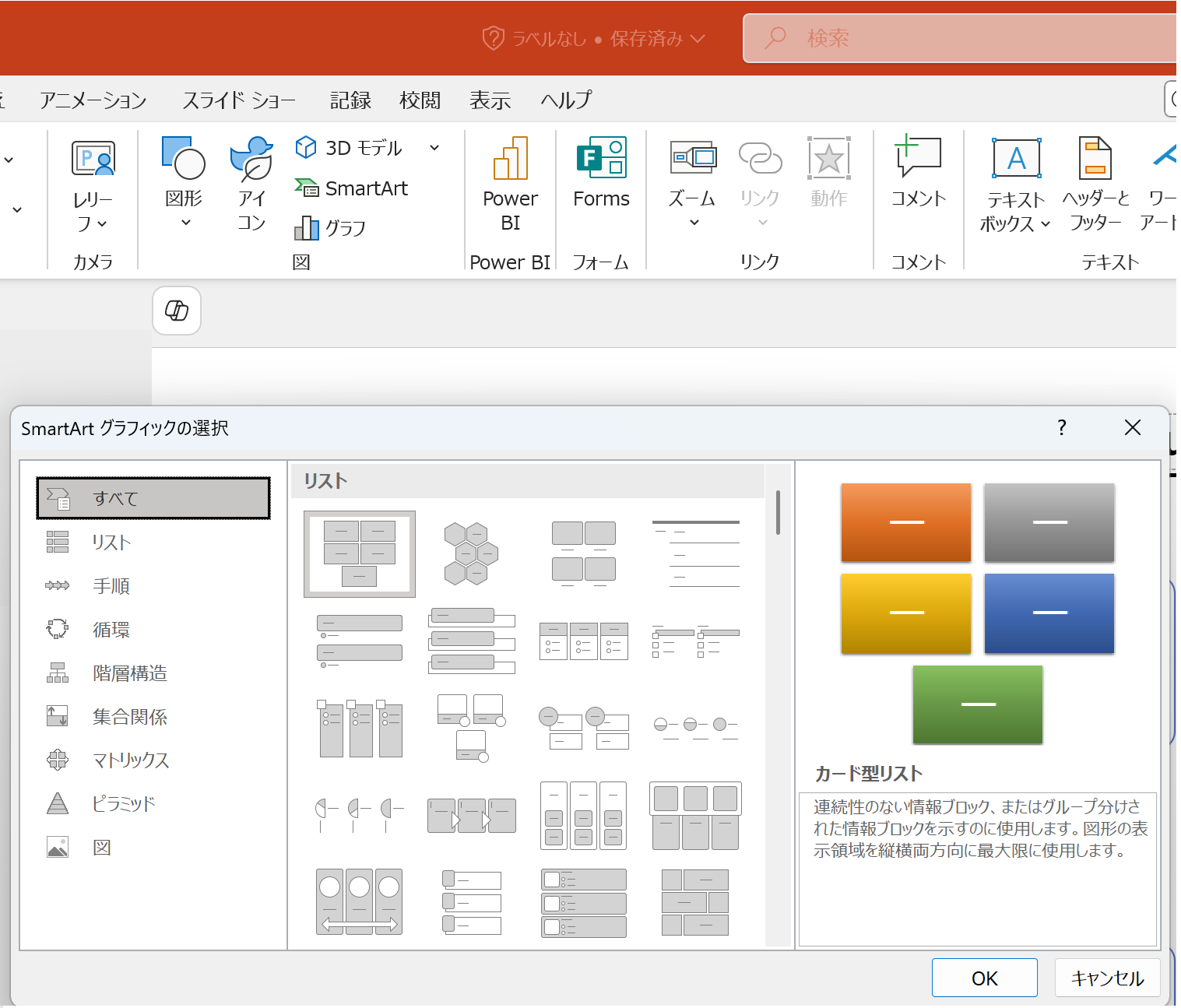Image resolution: width=1181 pixels, height=1008 pixels.
Task: Expand the リンク dropdown chevron
Action: coord(763,223)
